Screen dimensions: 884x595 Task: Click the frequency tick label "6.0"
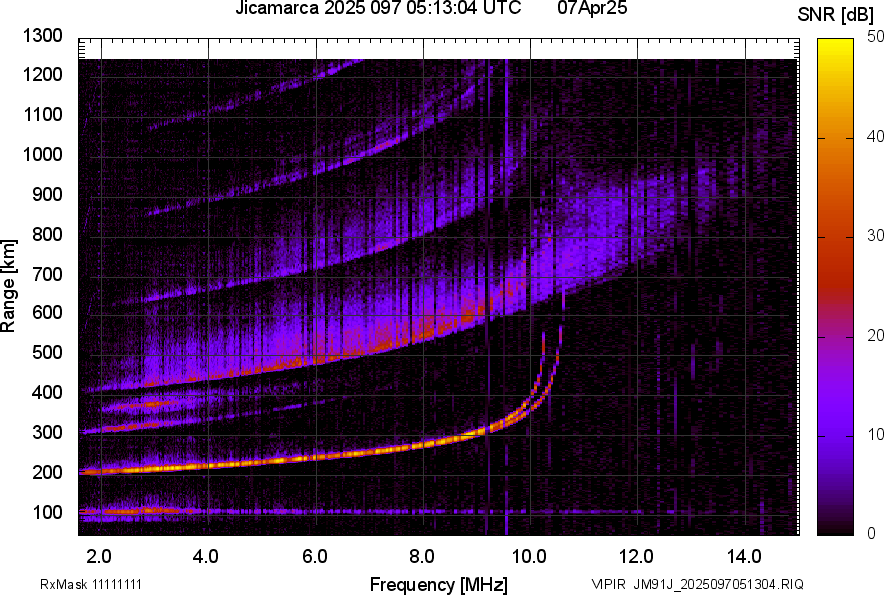pyautogui.click(x=315, y=557)
